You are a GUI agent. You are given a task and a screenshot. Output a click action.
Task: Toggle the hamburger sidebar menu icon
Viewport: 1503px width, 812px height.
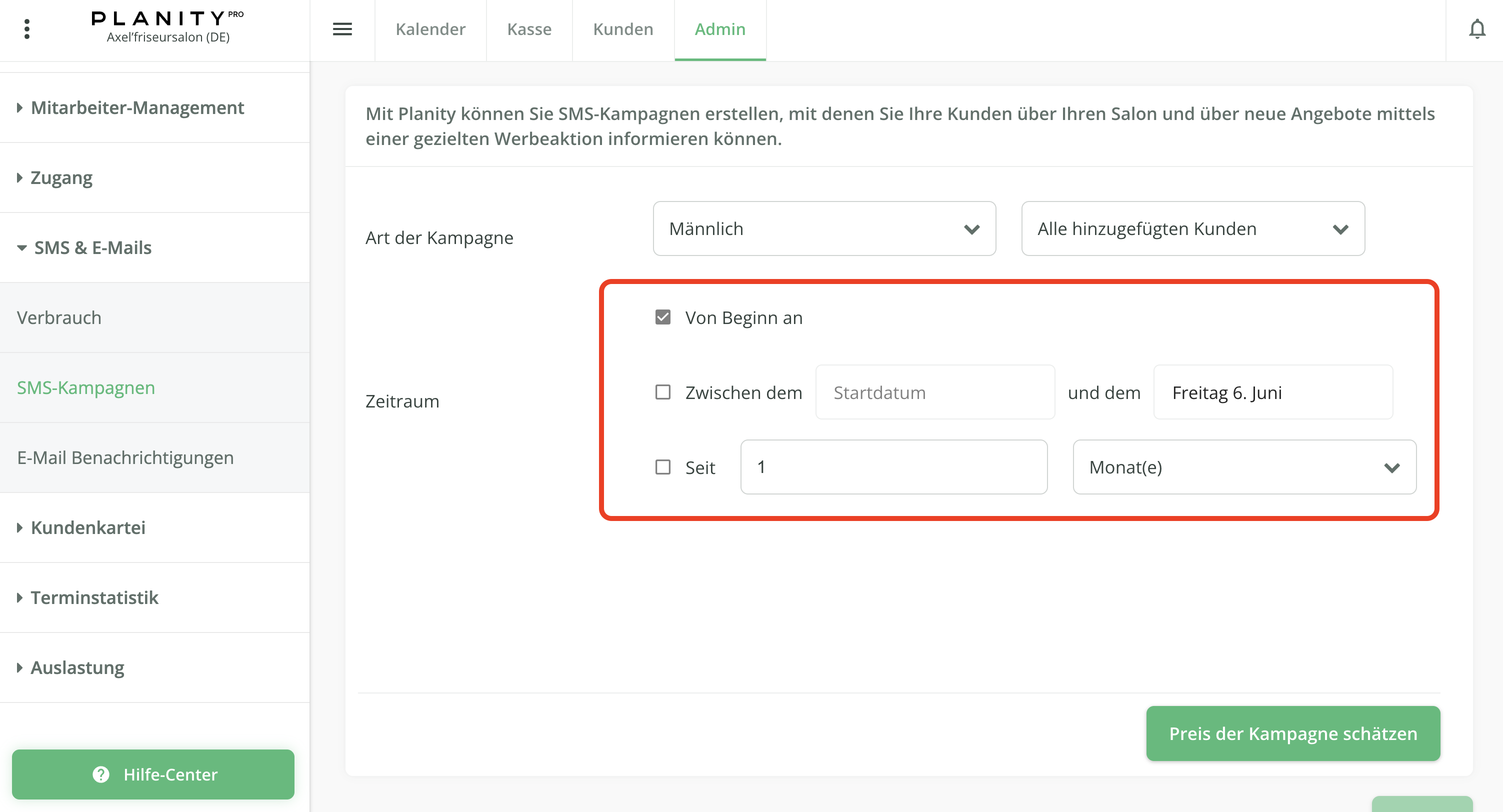pyautogui.click(x=342, y=28)
